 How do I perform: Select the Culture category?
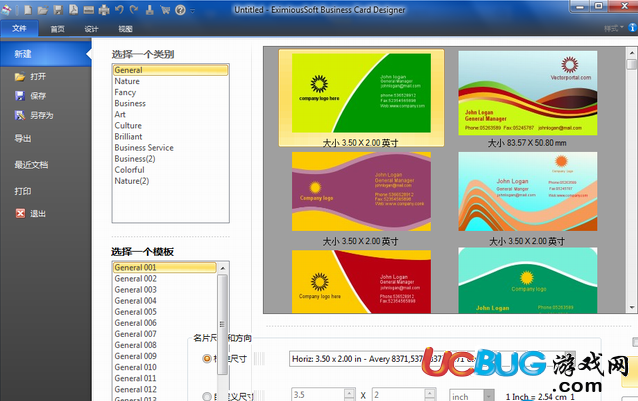pos(170,125)
